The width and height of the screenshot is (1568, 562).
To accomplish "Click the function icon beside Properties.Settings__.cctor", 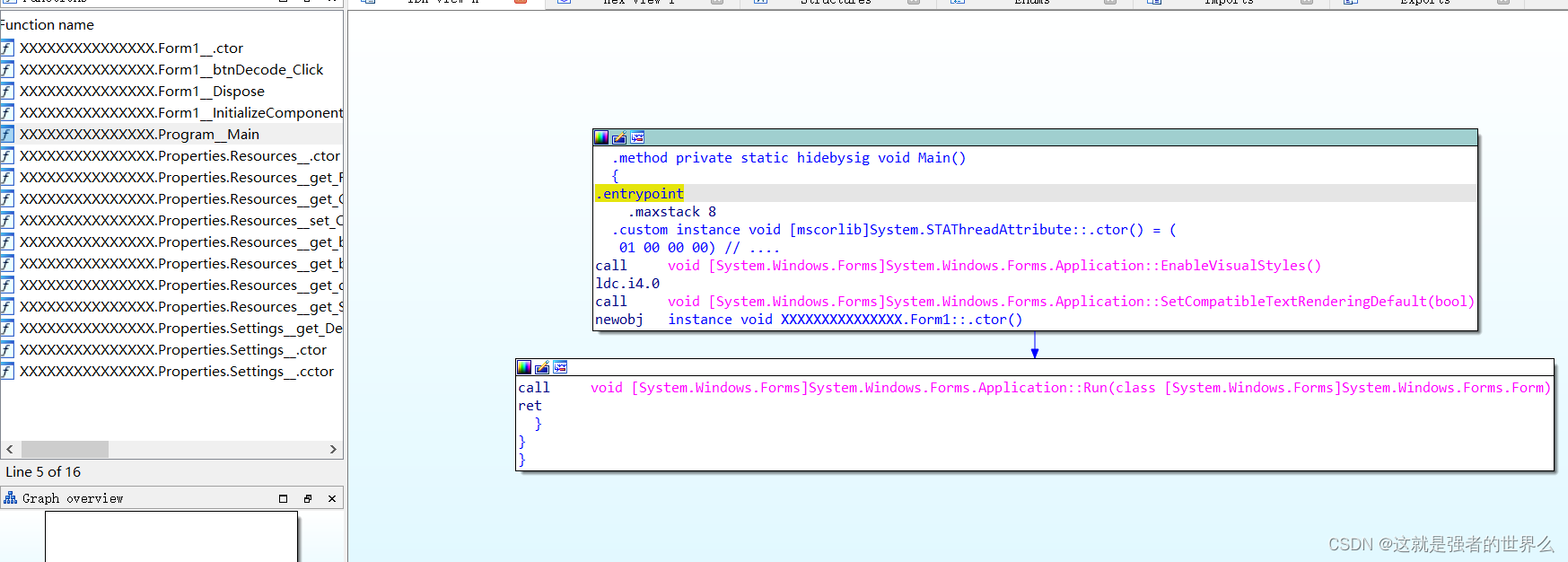I will pos(7,371).
